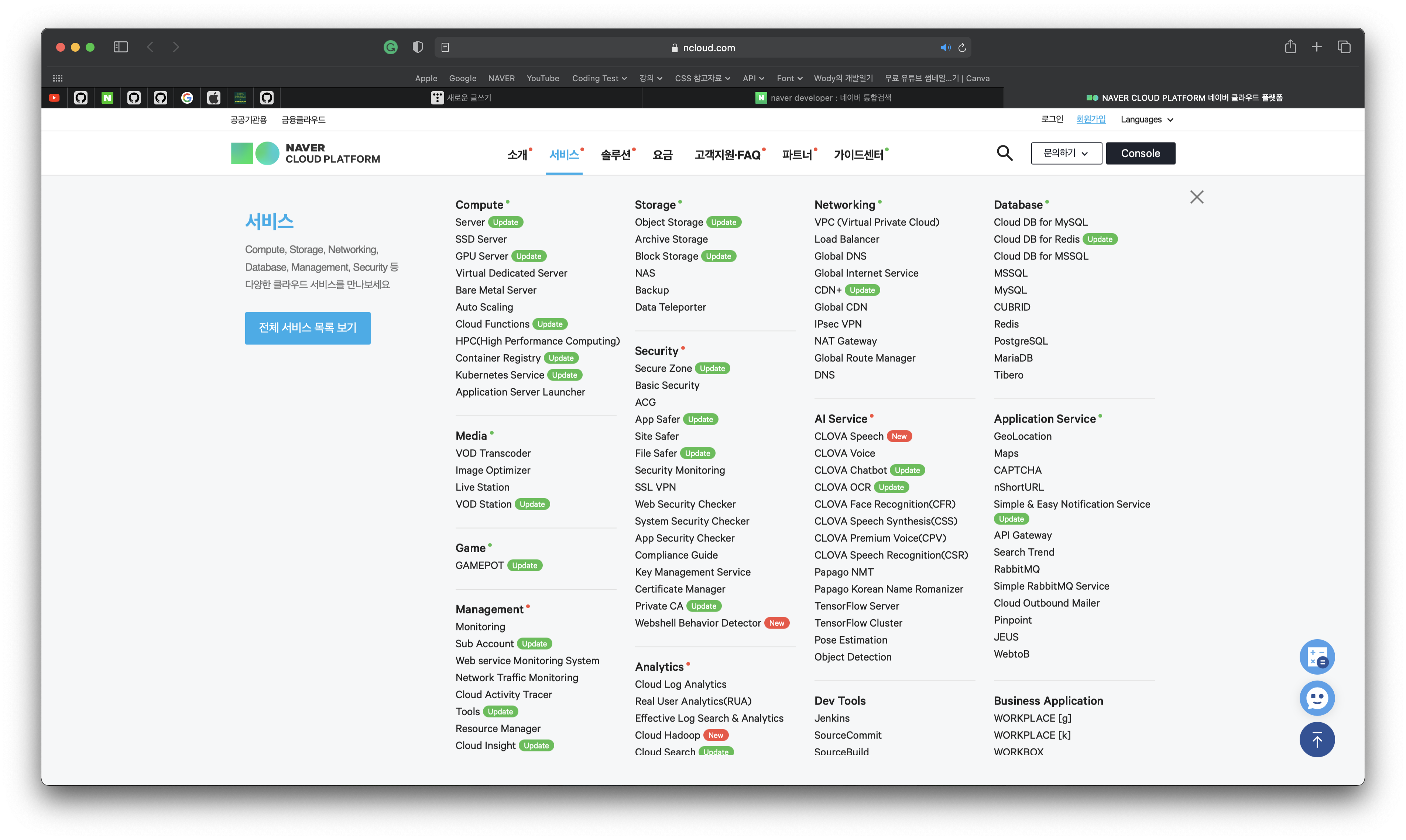The image size is (1406, 840).
Task: Expand the 문의하기 dropdown
Action: 1066,154
